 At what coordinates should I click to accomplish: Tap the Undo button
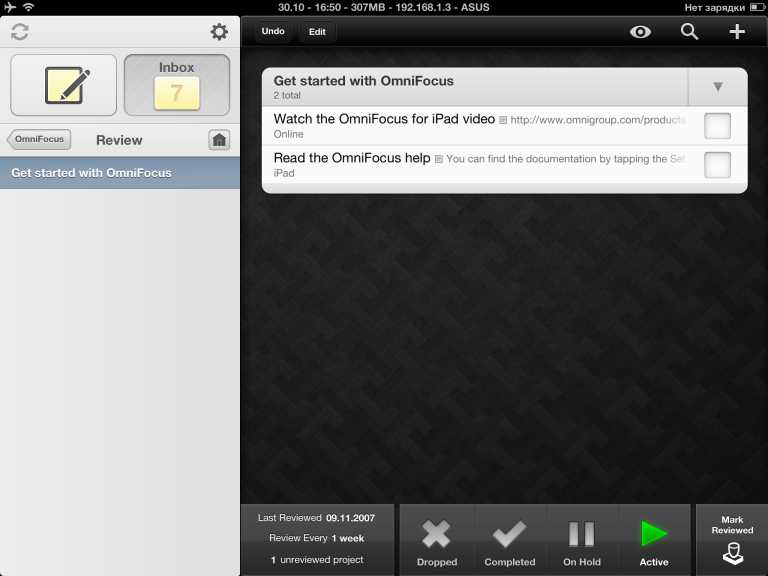pos(273,31)
